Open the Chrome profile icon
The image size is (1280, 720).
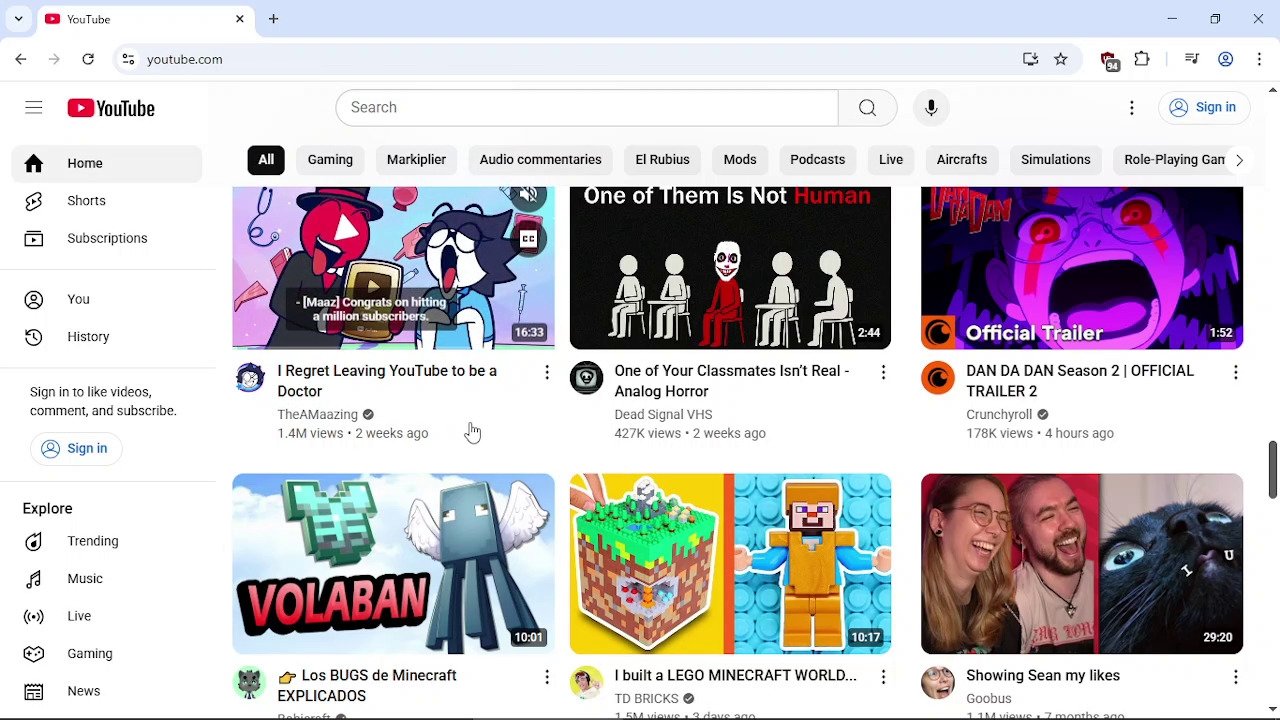tap(1225, 59)
